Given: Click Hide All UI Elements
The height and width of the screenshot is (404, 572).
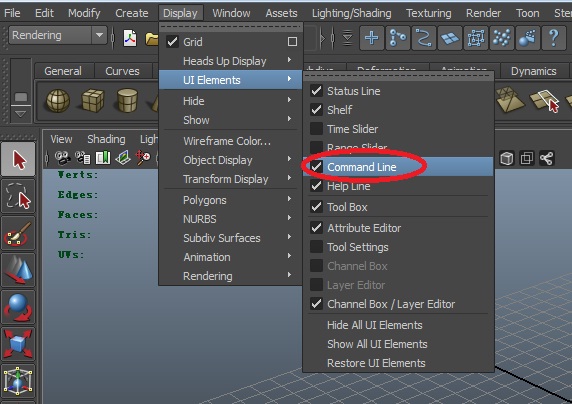Looking at the screenshot, I should (x=375, y=325).
